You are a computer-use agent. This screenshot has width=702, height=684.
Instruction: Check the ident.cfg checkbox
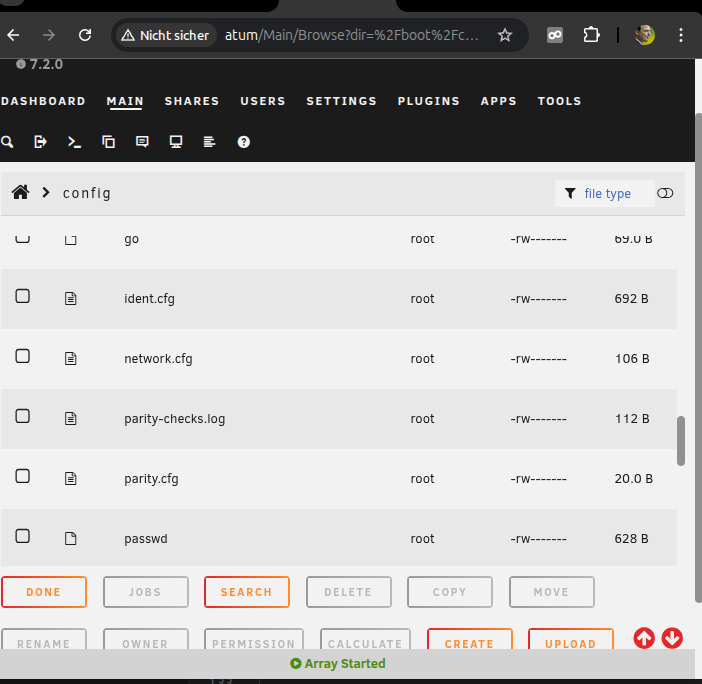[x=22, y=296]
